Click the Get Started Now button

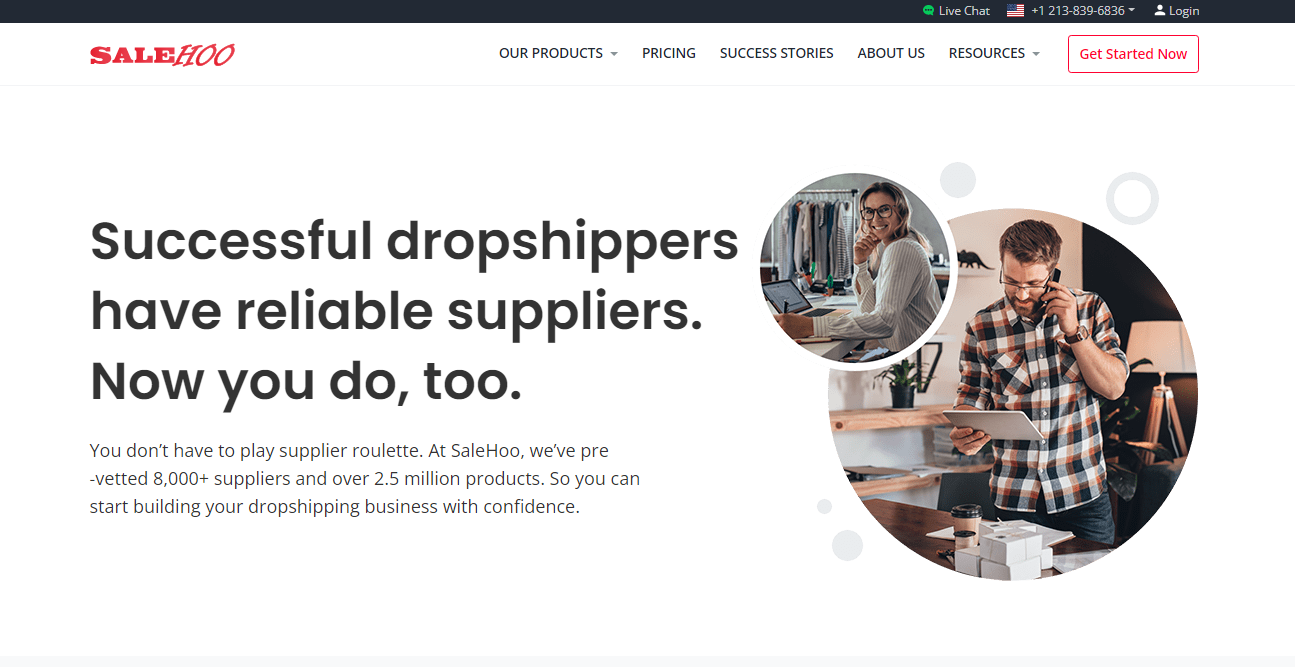[1133, 54]
